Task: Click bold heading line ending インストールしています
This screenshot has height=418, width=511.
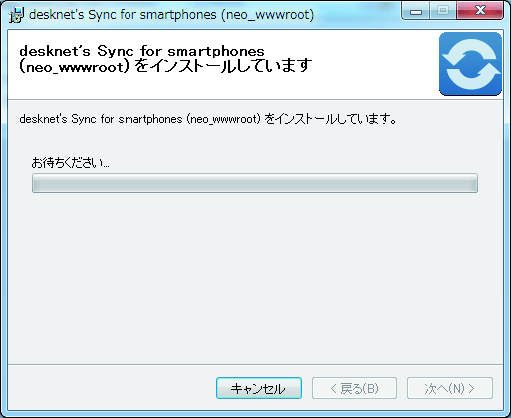Action: tap(166, 66)
